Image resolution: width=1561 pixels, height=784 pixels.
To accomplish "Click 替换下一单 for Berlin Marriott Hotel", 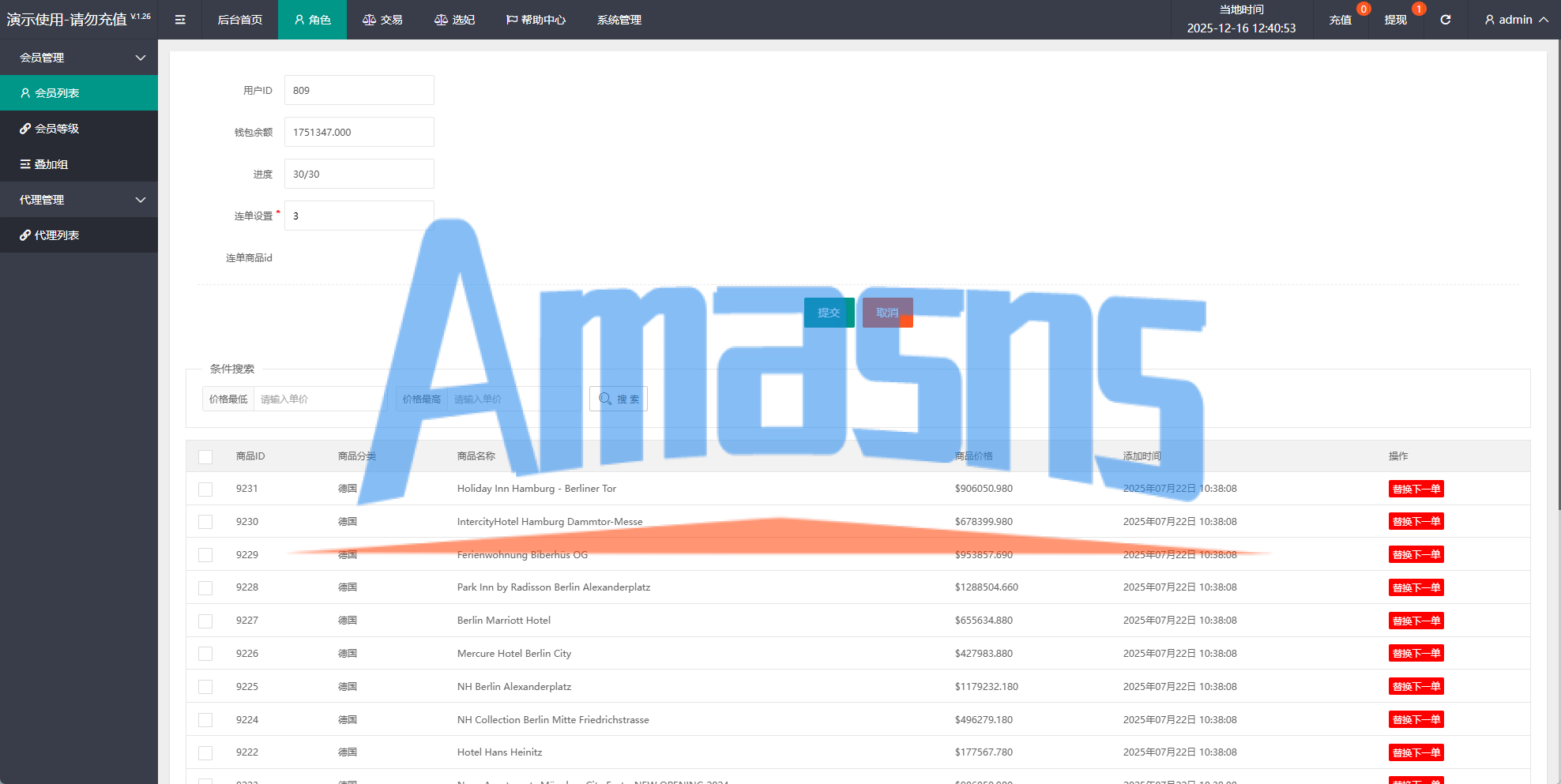I will [1416, 621].
